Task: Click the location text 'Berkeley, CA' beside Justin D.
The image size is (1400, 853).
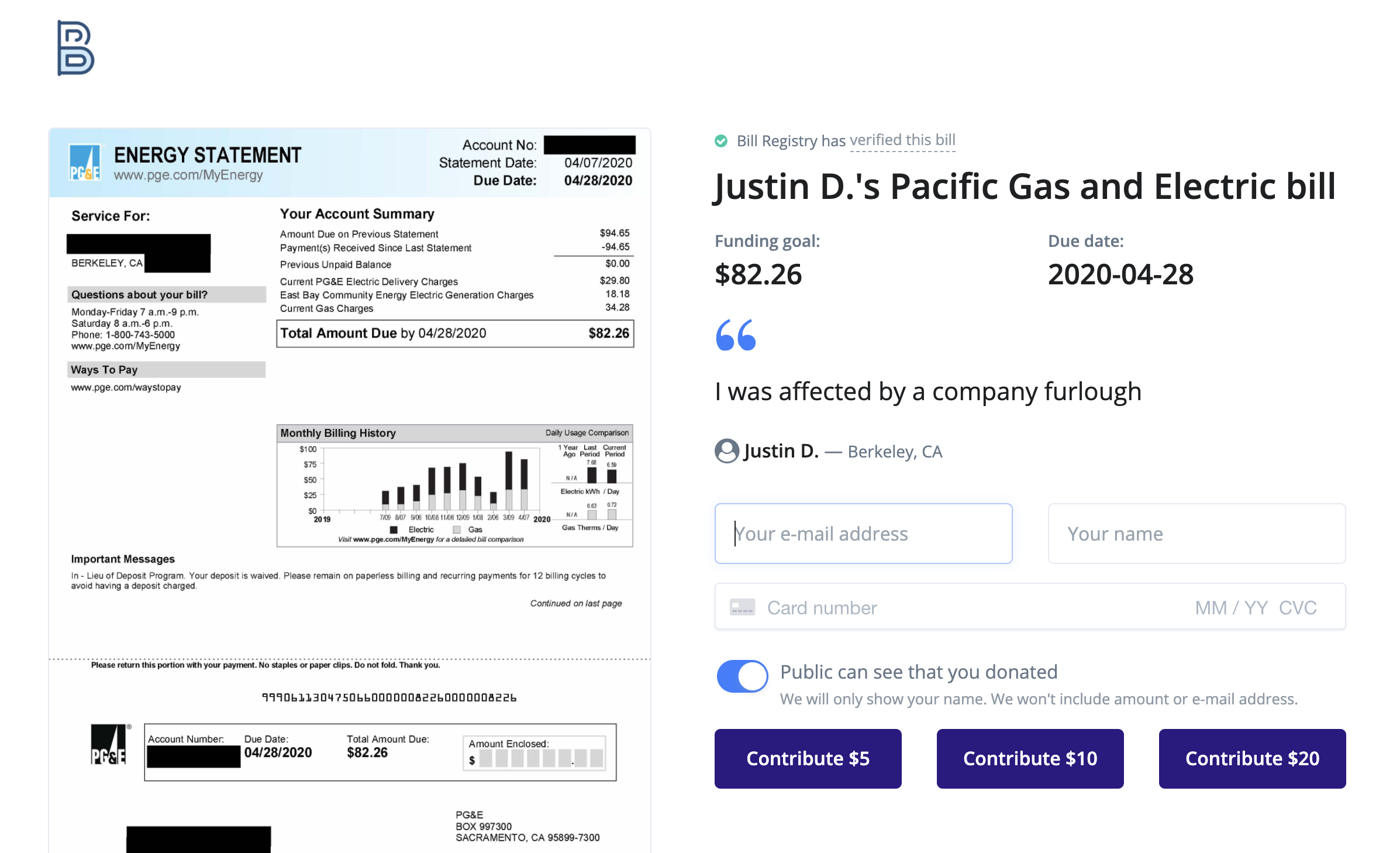Action: [895, 452]
